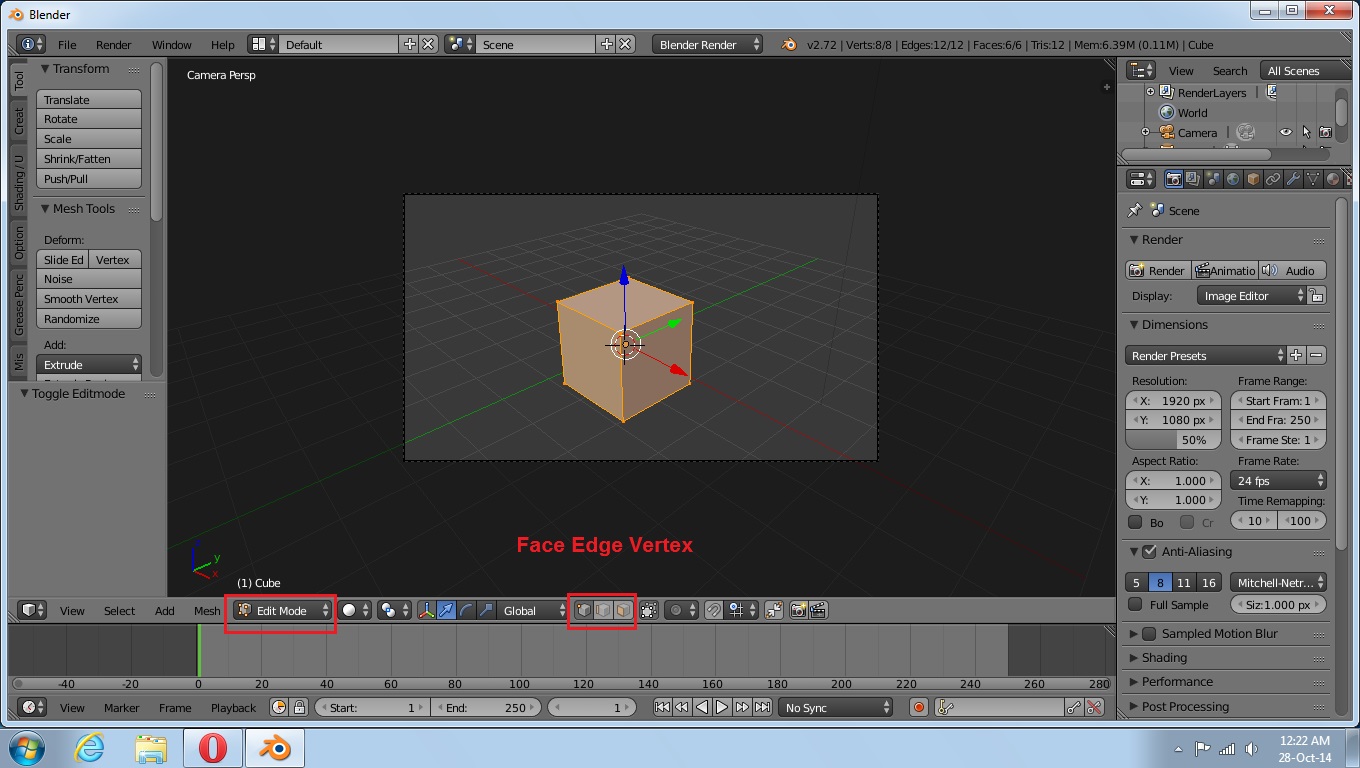Click OpenGL render animation clapper icon
Viewport: 1360px width, 768px height.
pyautogui.click(x=818, y=610)
